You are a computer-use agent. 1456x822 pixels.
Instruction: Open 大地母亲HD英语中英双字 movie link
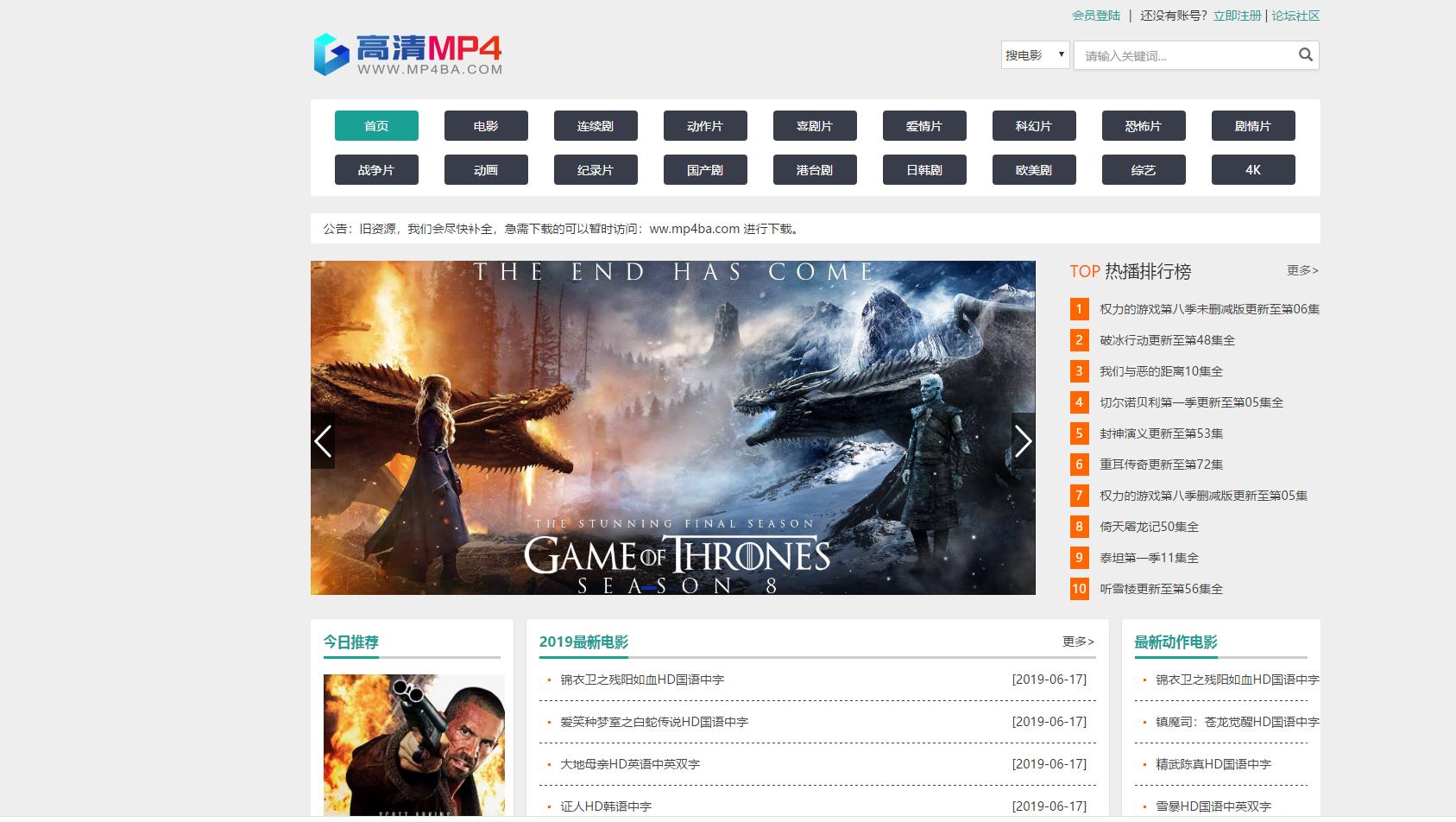point(630,764)
